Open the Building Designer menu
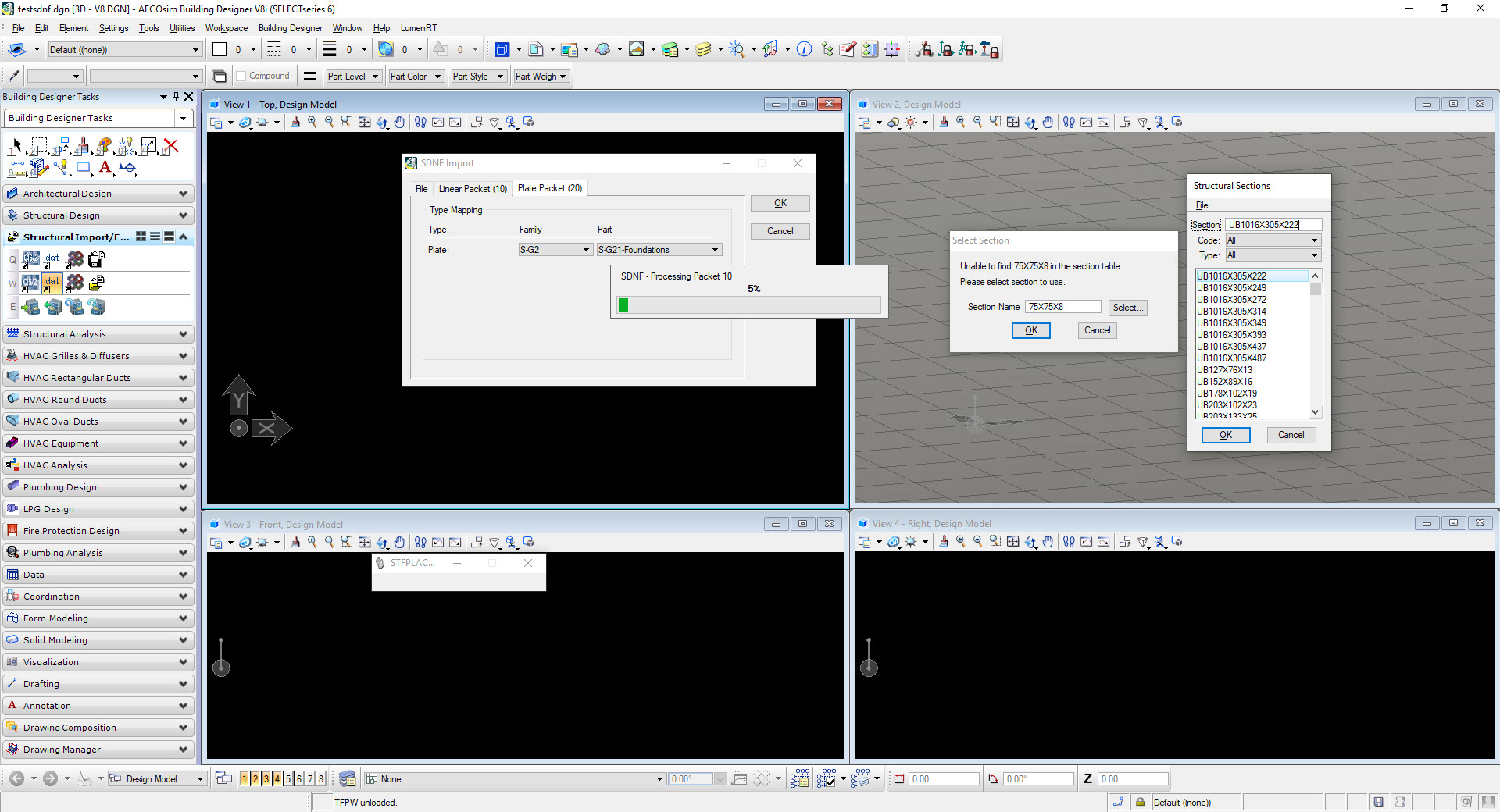The width and height of the screenshot is (1500, 812). click(x=290, y=28)
